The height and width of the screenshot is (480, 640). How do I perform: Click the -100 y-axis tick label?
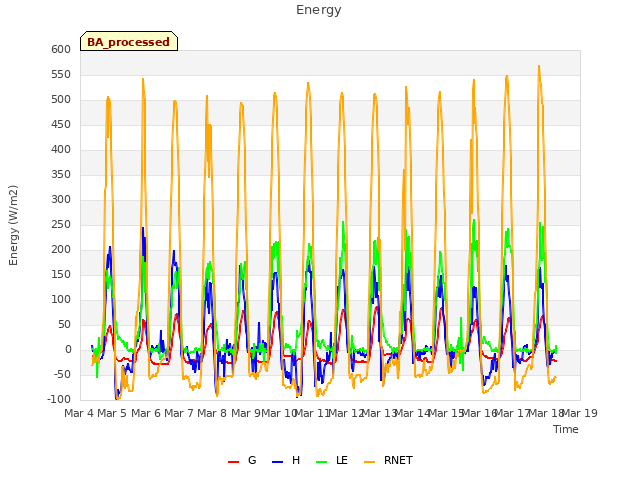[x=59, y=400]
